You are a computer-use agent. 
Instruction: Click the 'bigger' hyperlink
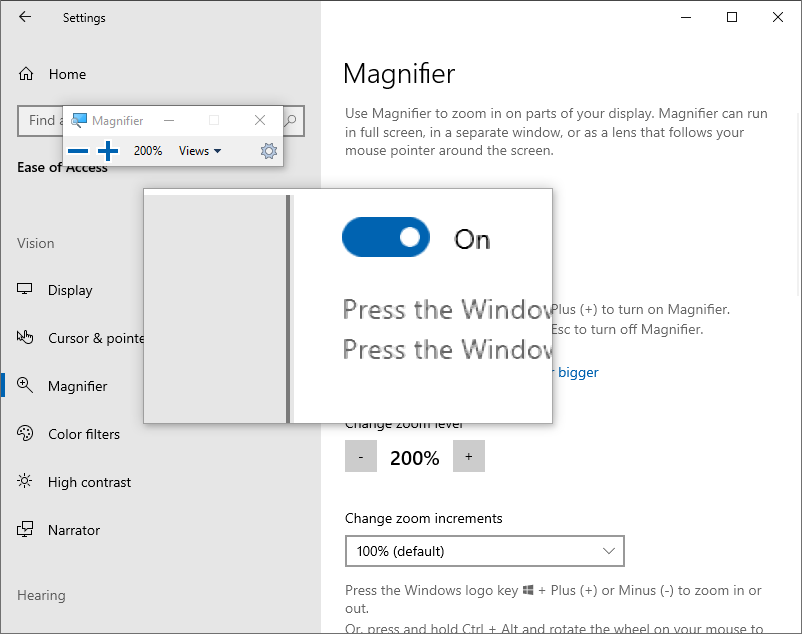click(578, 372)
